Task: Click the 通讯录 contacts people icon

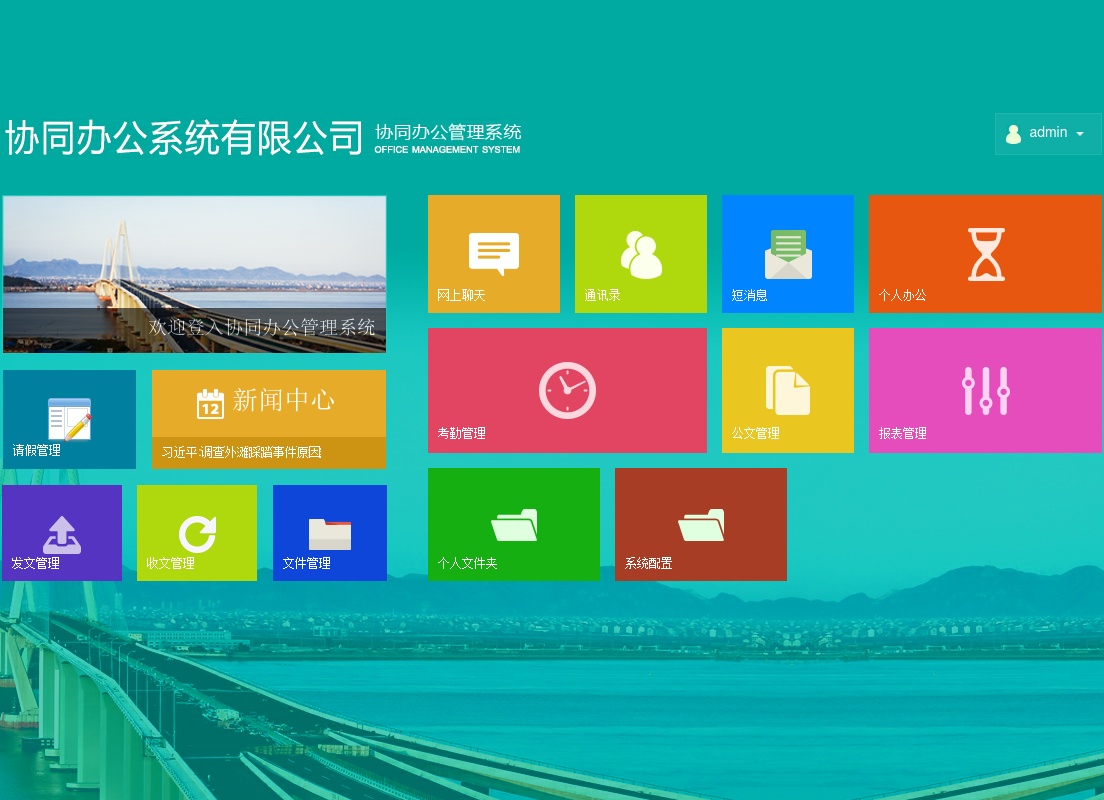Action: [641, 254]
